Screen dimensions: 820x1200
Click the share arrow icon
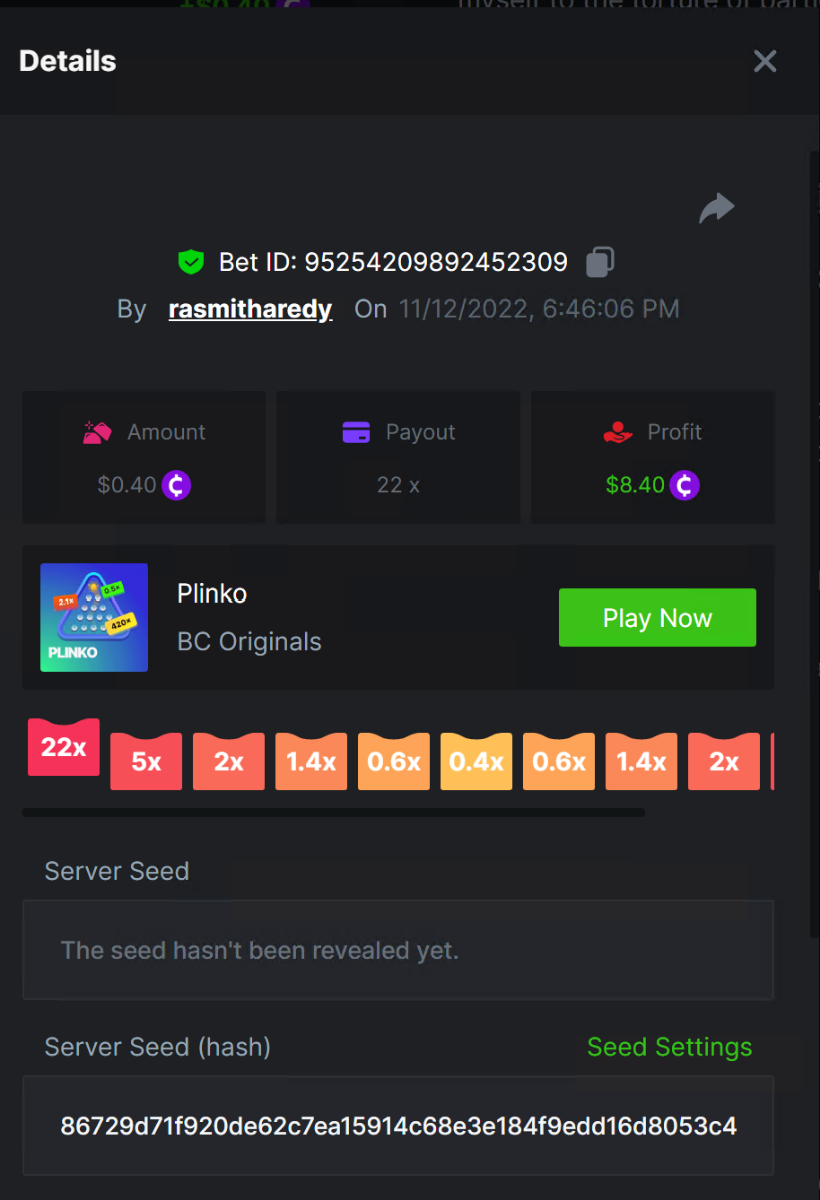[716, 208]
